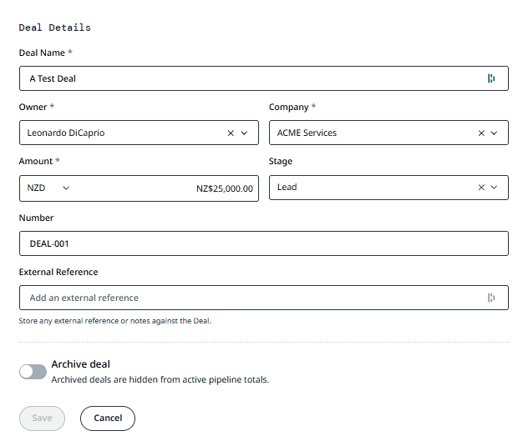Click the icon in External Reference field
This screenshot has width=523, height=446.
coord(491,298)
